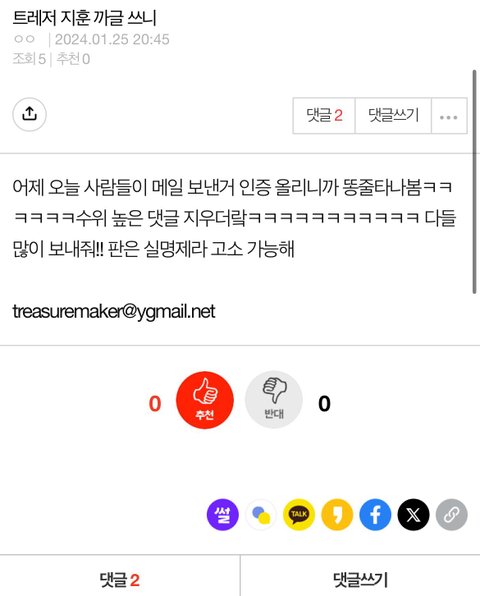Share to KakaoTalk with TALK icon
The height and width of the screenshot is (596, 480).
[x=299, y=515]
